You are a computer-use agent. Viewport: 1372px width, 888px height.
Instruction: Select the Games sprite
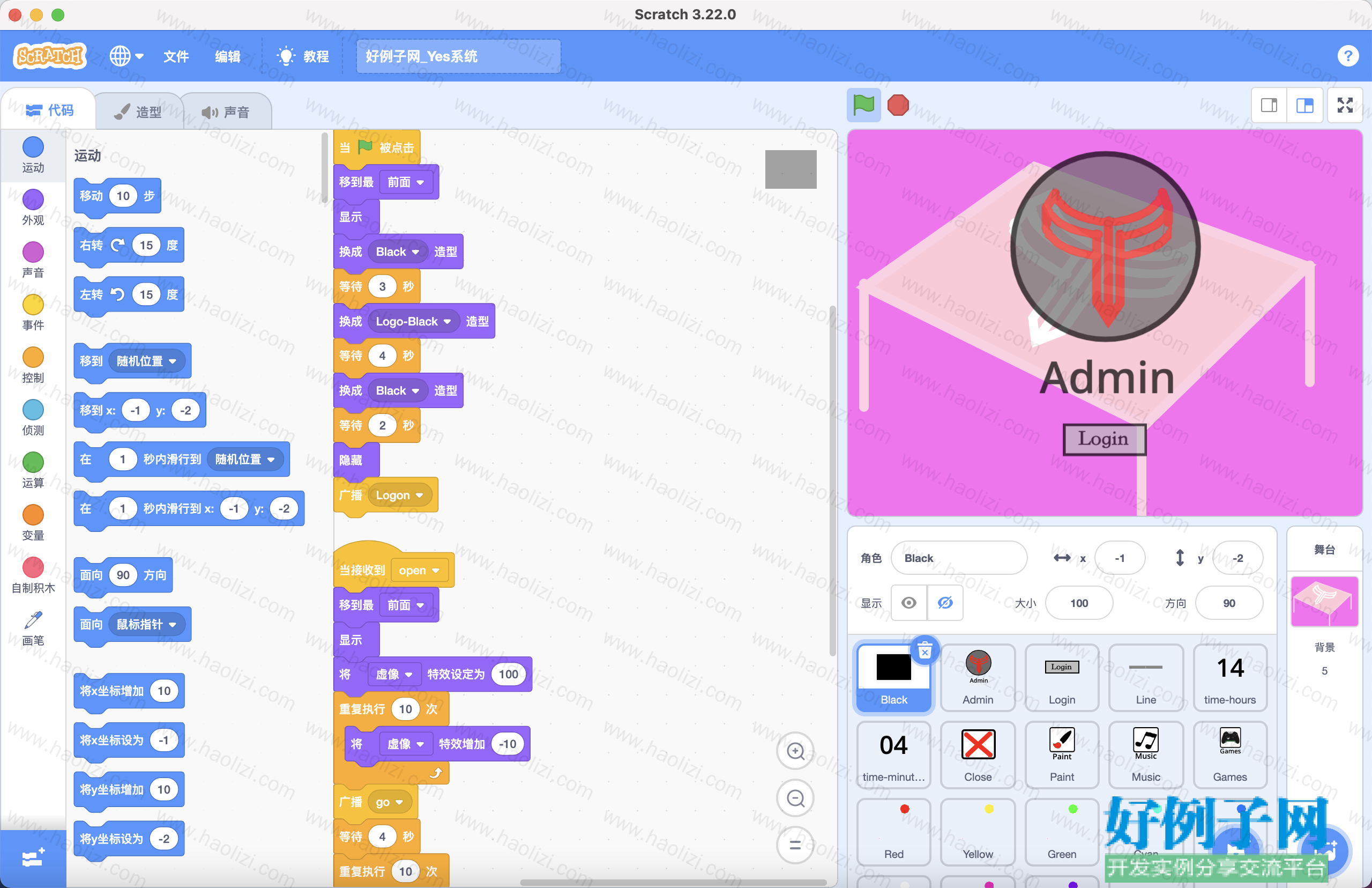pos(1229,755)
